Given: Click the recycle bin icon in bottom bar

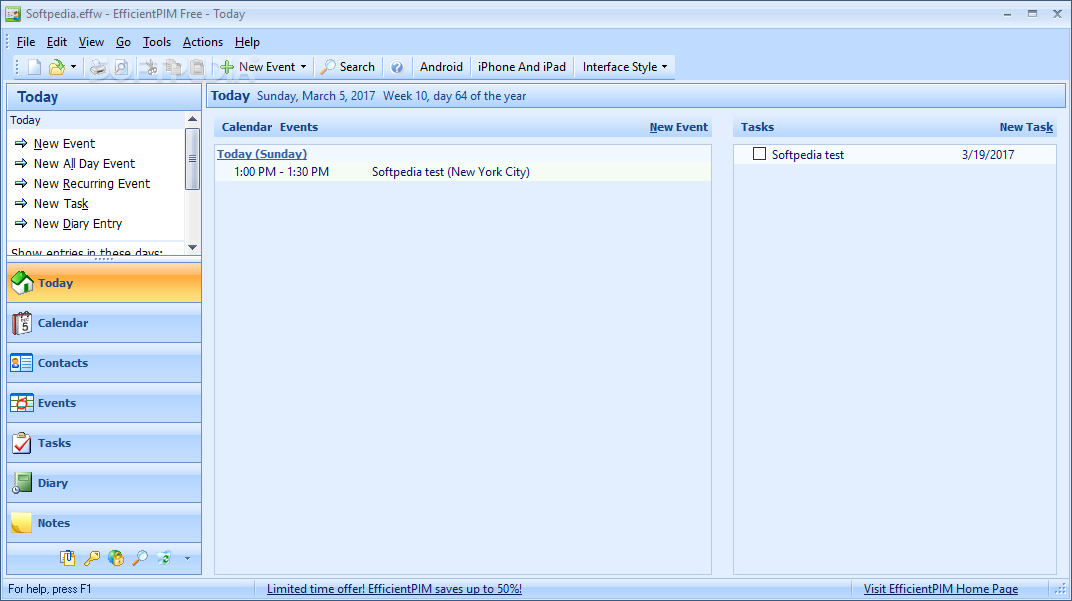Looking at the screenshot, I should coord(164,559).
